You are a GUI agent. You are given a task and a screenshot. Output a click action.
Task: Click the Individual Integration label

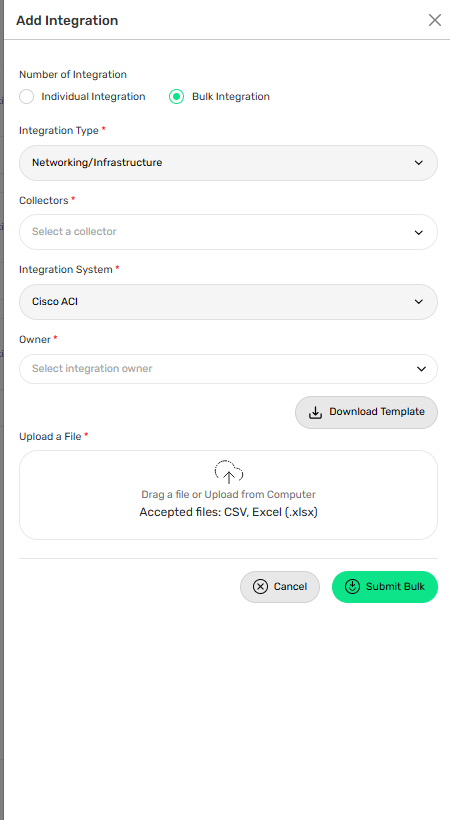(x=93, y=97)
